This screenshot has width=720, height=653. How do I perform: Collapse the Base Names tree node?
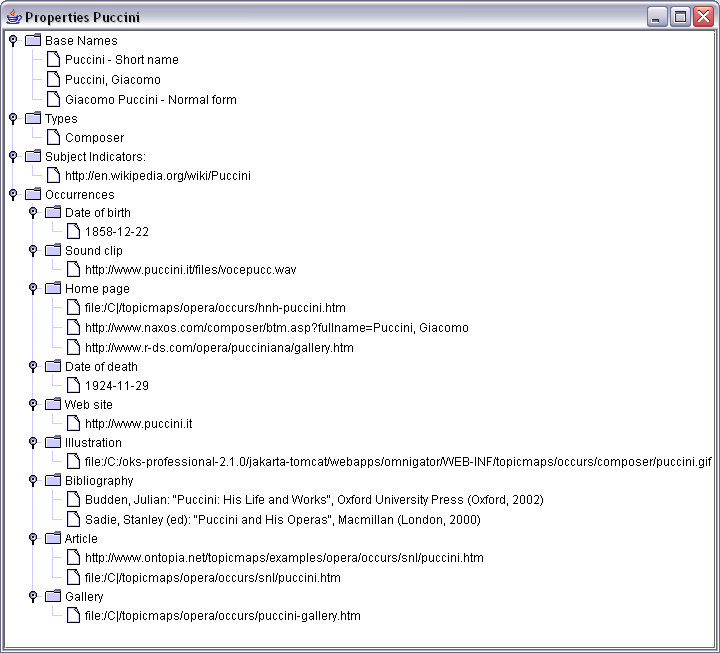point(13,41)
